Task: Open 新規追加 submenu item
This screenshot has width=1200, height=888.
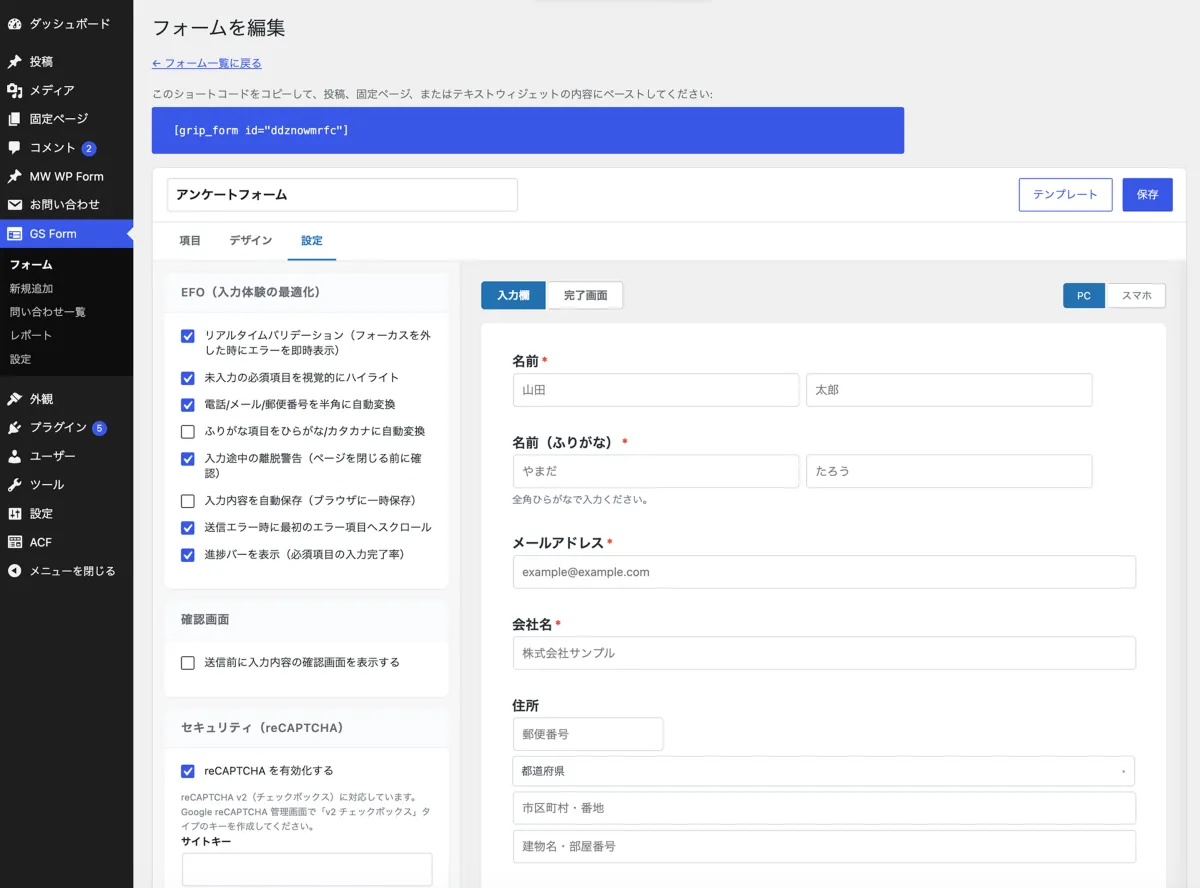Action: pyautogui.click(x=31, y=288)
